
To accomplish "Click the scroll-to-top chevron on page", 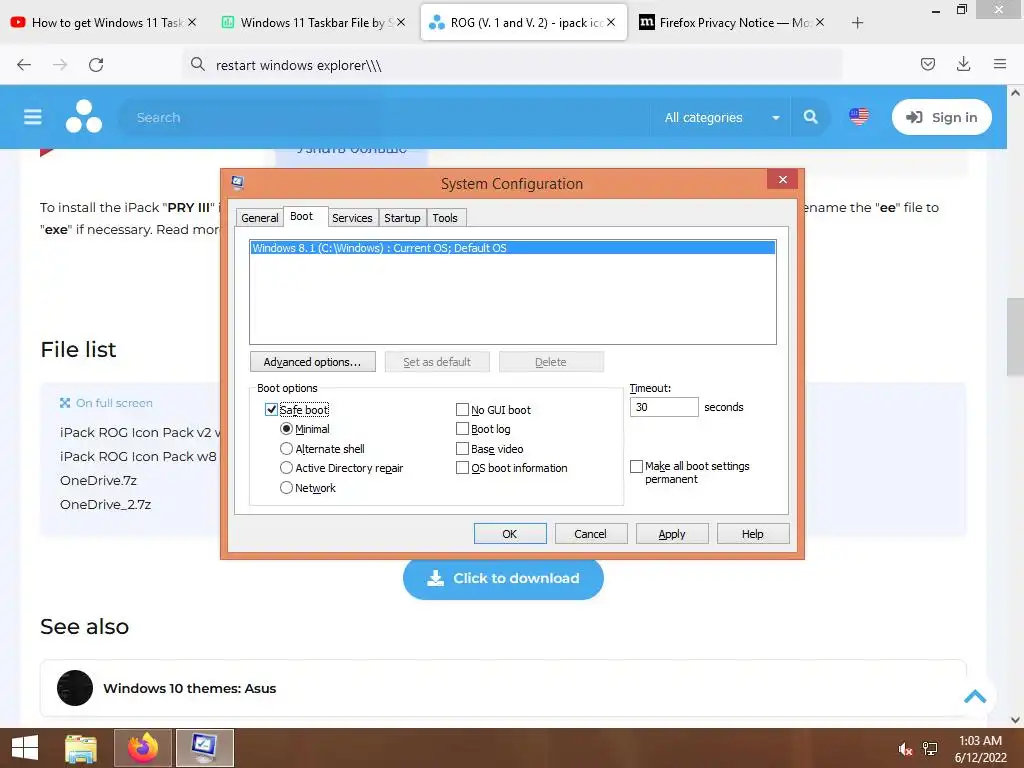I will tap(975, 696).
